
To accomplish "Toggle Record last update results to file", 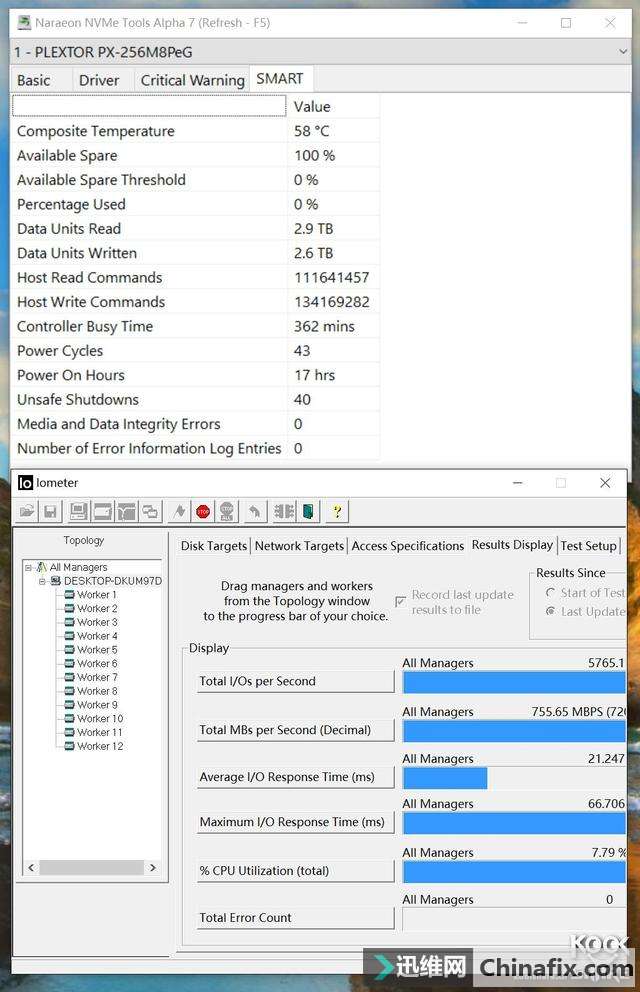I will coord(400,601).
